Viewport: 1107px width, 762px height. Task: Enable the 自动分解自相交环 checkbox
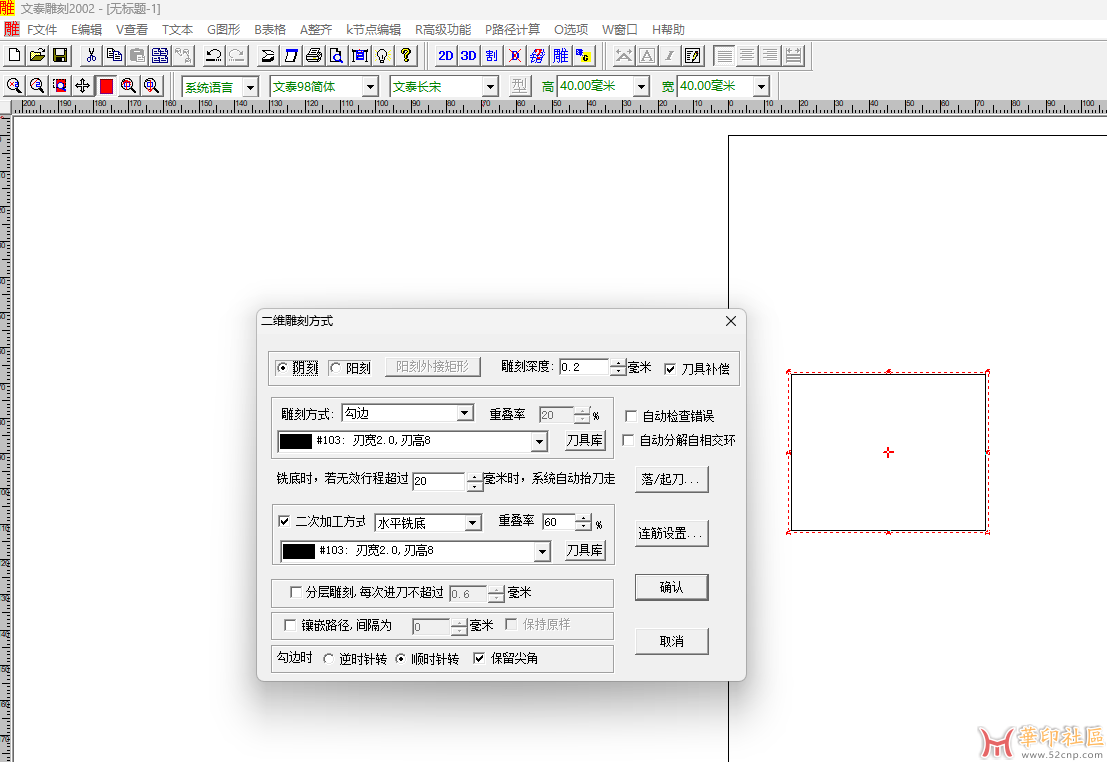pos(628,440)
